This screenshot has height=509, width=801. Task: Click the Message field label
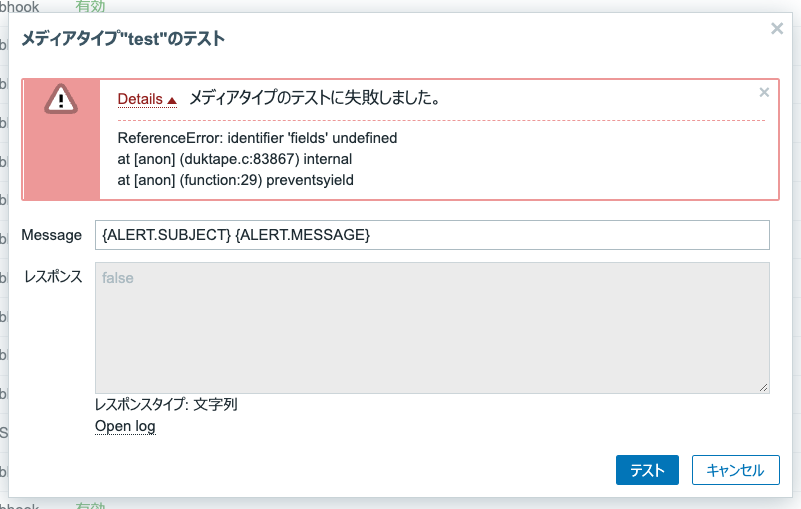[52, 235]
